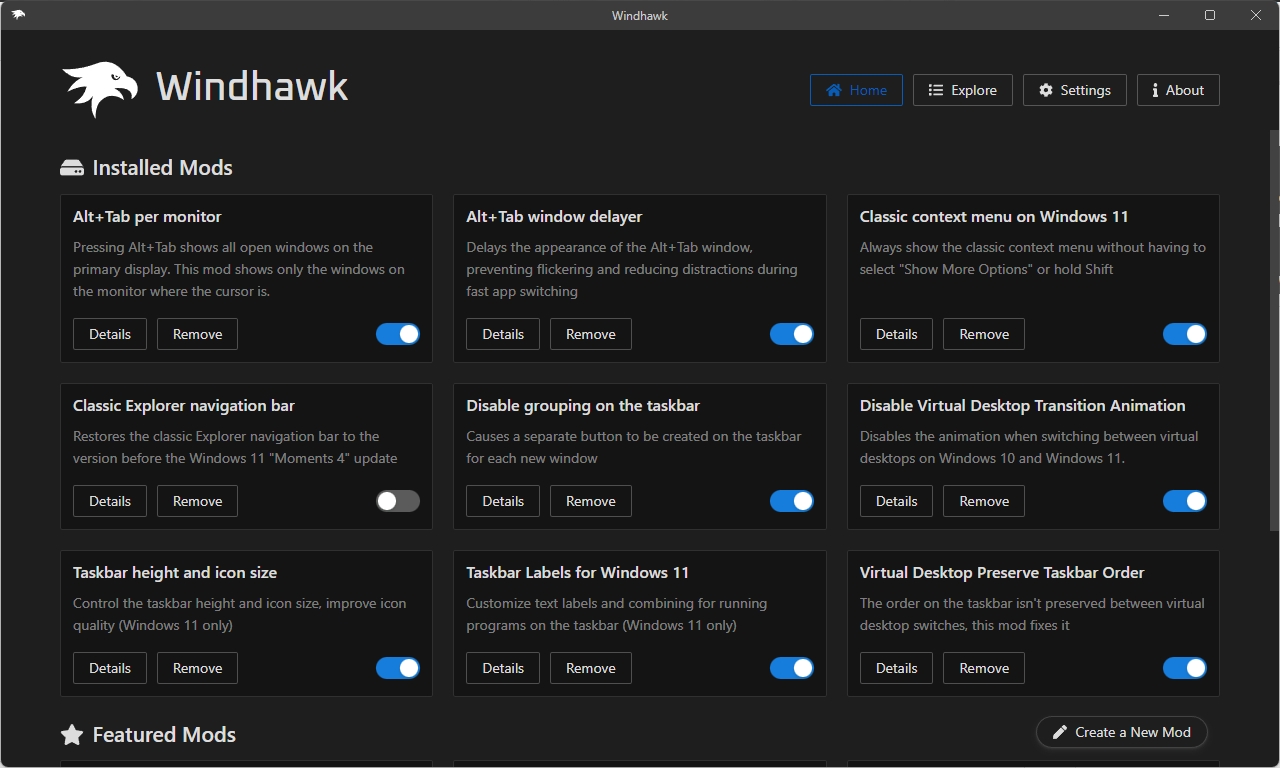Turn off Taskbar Labels for Windows 11

click(x=791, y=668)
